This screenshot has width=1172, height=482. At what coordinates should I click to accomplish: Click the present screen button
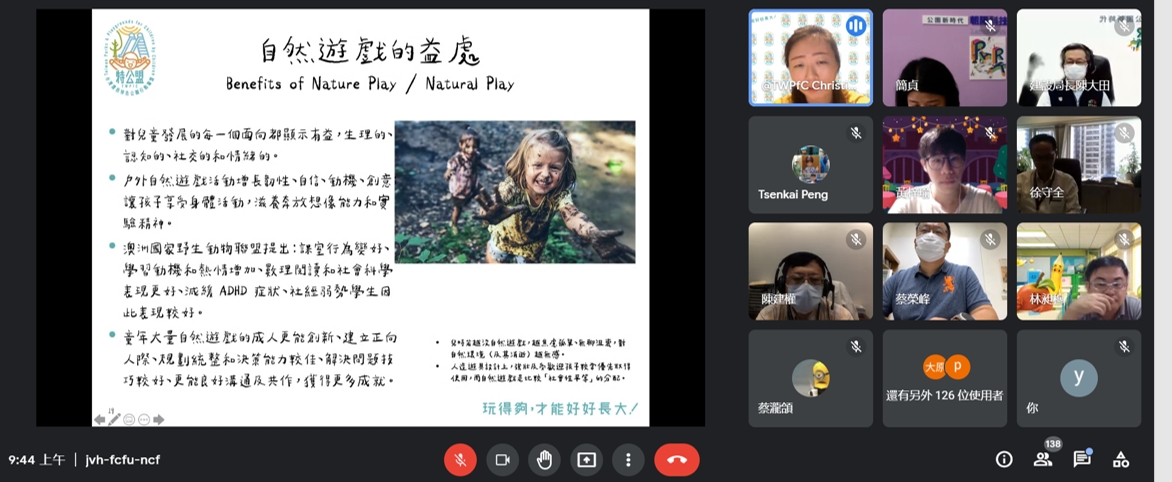coord(586,460)
